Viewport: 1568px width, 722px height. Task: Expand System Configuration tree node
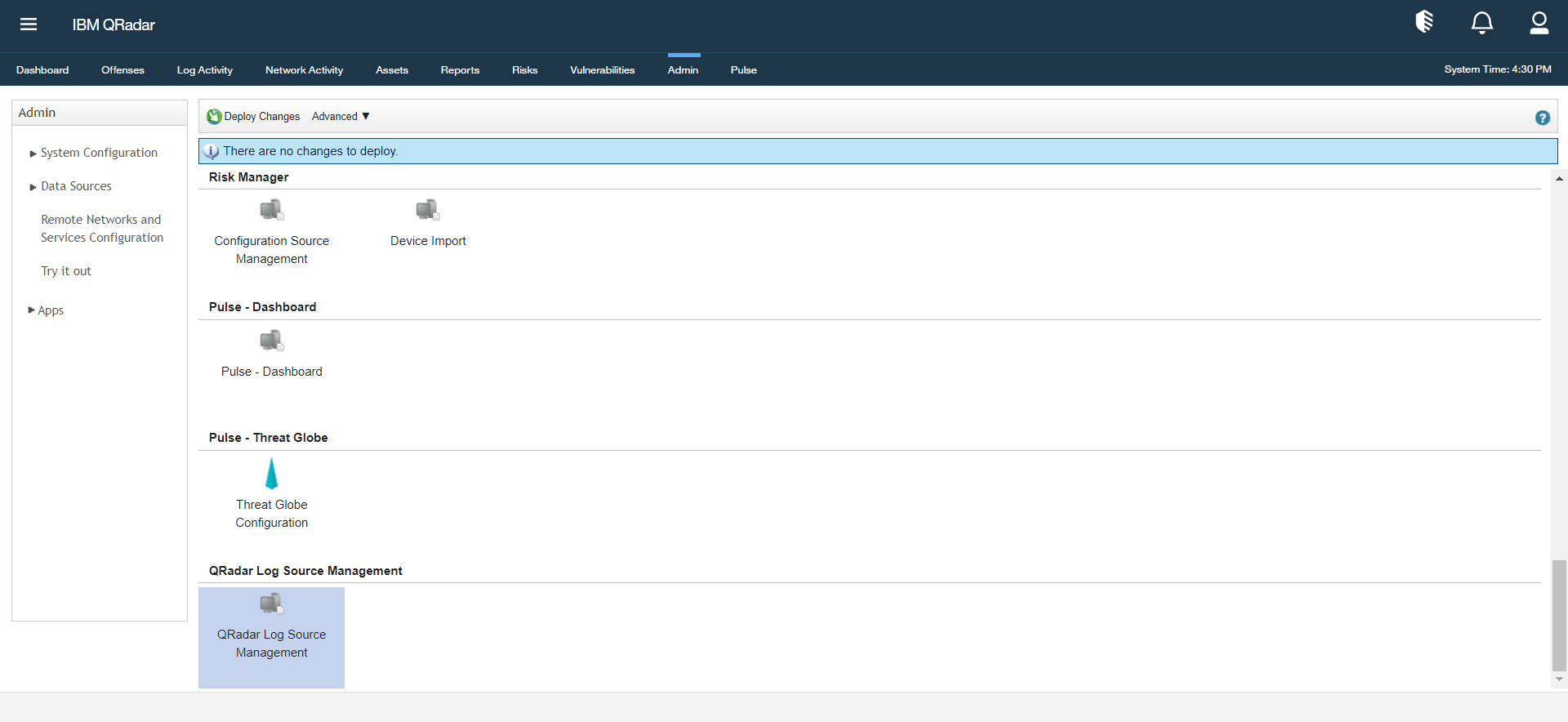tap(33, 154)
